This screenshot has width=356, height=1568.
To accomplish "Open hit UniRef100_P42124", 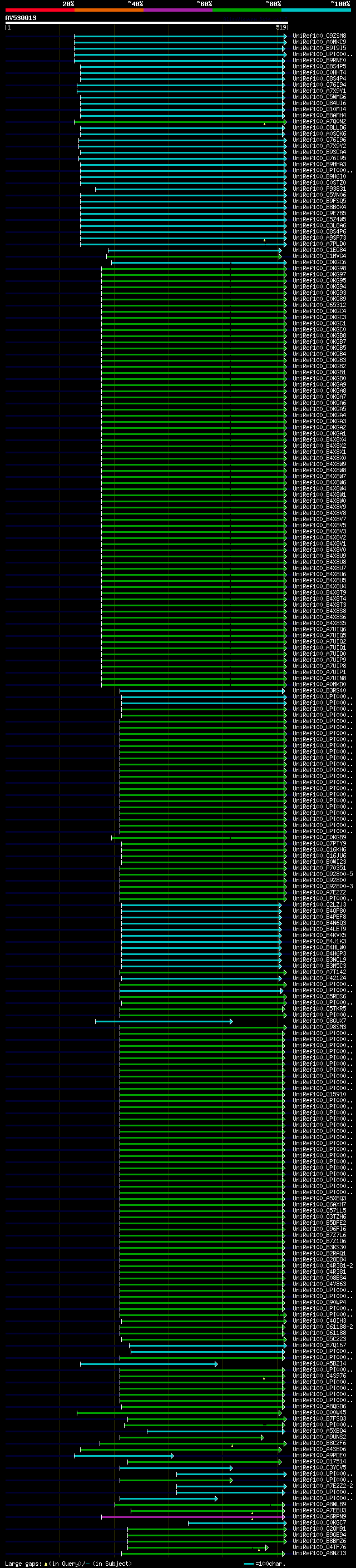I will (319, 978).
